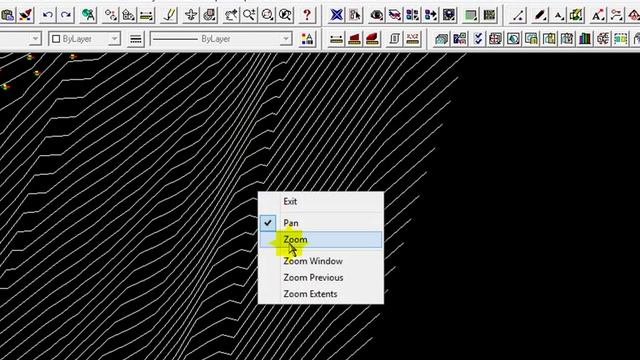
Task: Click the small letter A text icon
Action: pos(558,15)
